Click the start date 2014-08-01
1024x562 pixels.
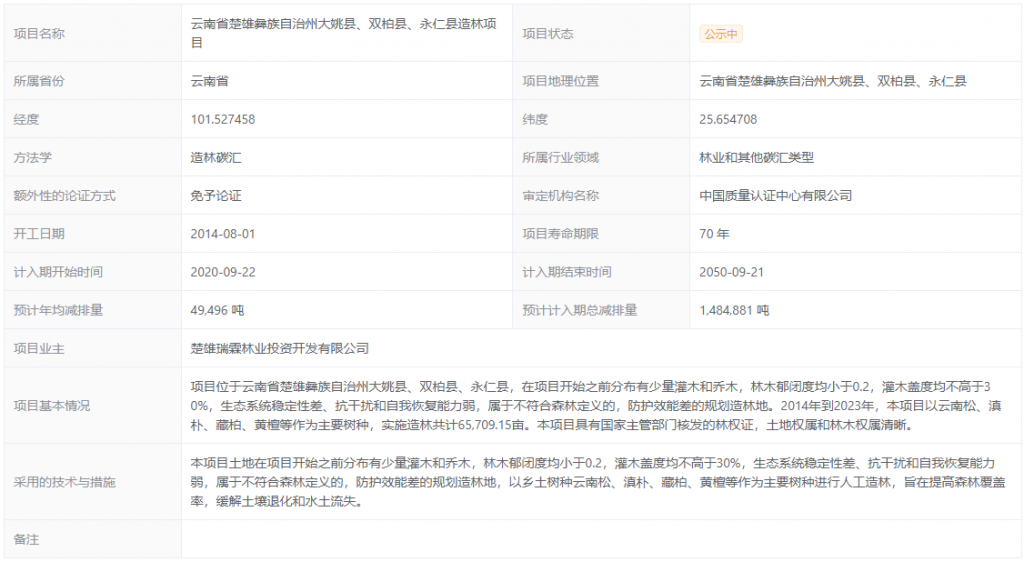223,233
